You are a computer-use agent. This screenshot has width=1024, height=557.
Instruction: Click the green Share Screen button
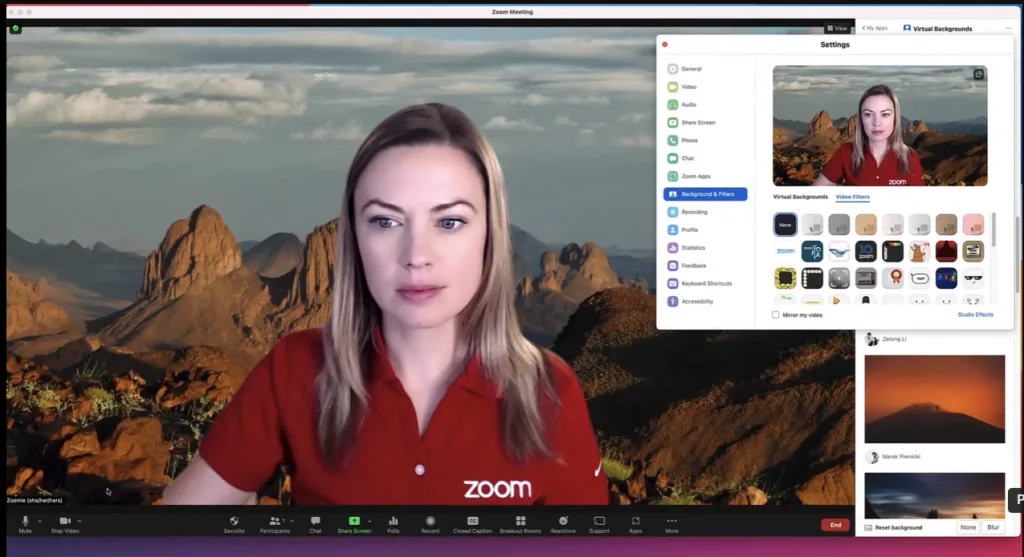pos(354,524)
